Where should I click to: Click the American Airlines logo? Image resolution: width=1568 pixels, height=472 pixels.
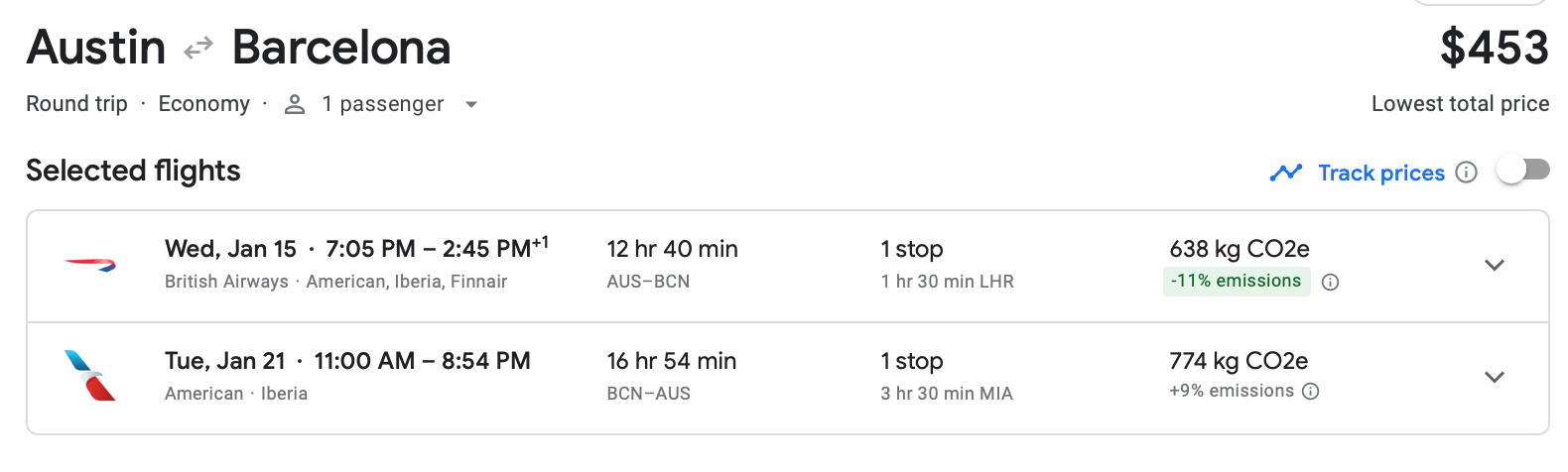90,376
